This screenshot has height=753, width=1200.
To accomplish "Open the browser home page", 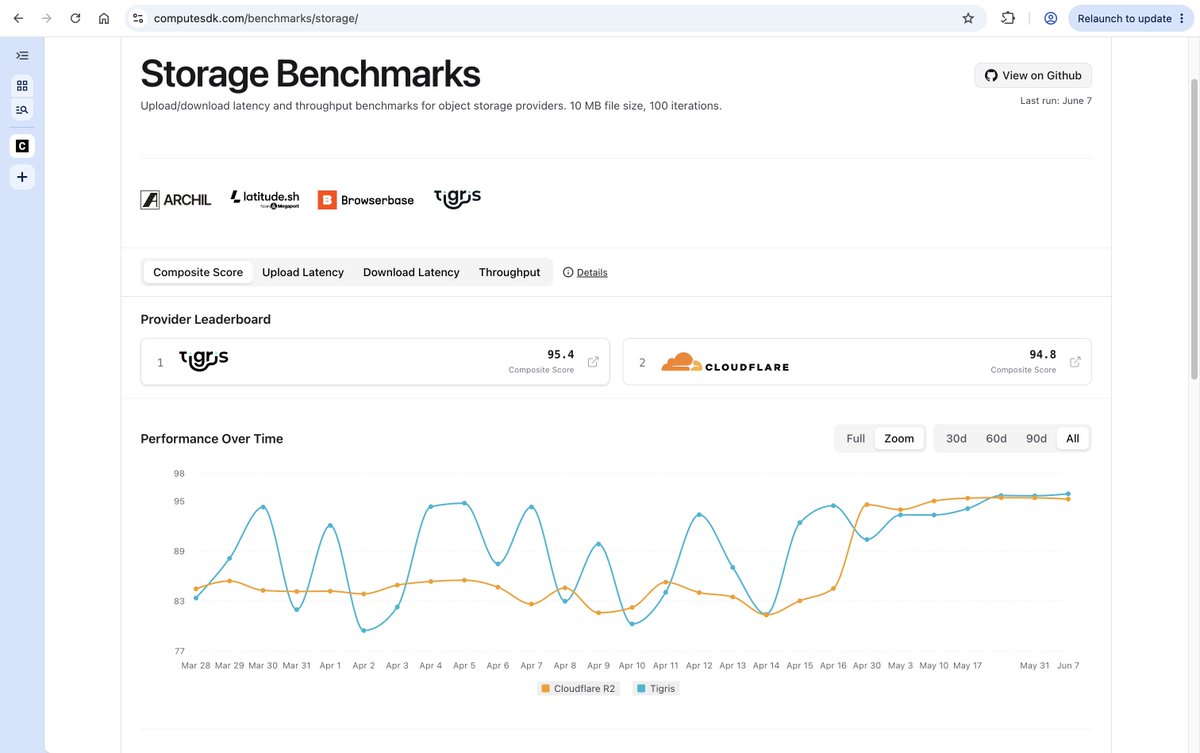I will point(104,18).
